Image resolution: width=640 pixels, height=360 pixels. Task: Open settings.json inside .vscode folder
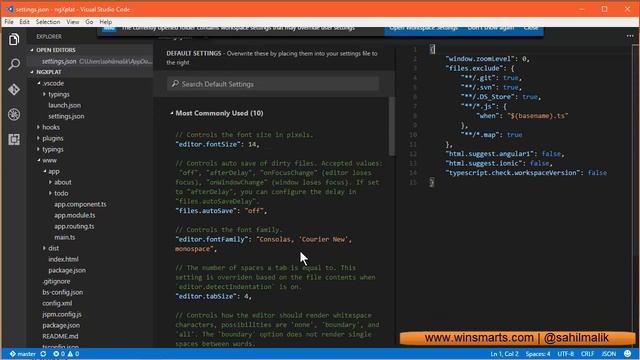[66, 116]
